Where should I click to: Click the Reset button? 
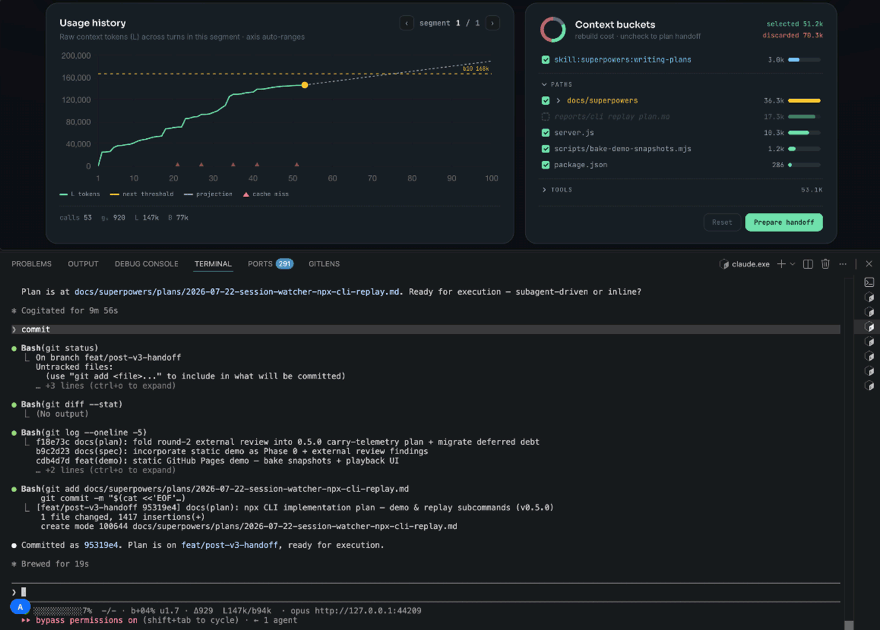722,222
